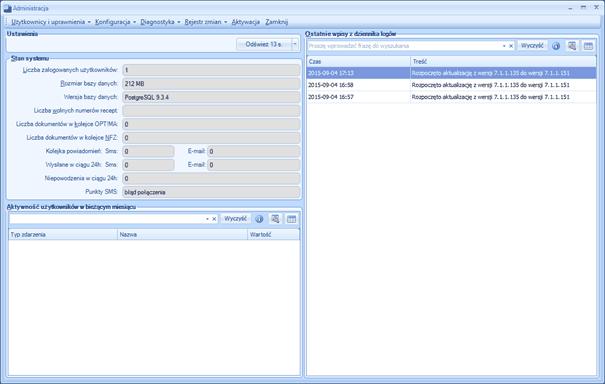Screen dimensions: 605x384
Task: Expand the Odśwież button dropdown arrow
Action: (295, 44)
